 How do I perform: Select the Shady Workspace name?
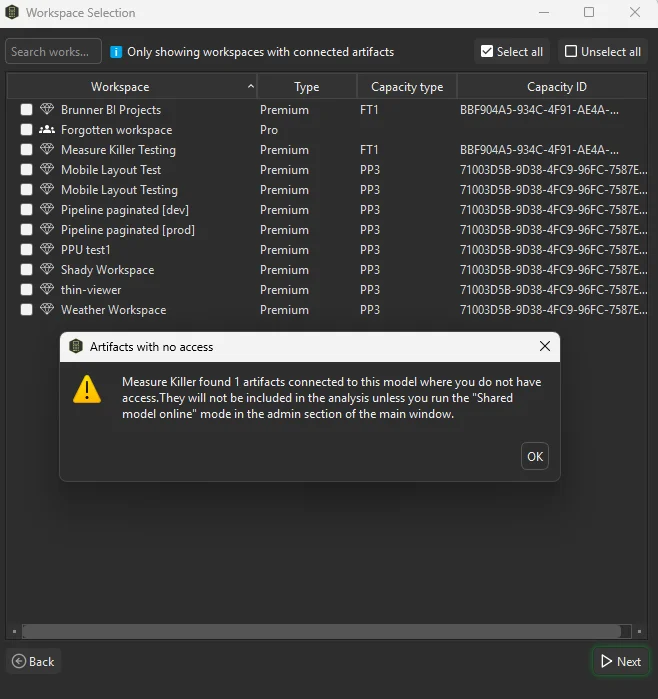tap(107, 270)
